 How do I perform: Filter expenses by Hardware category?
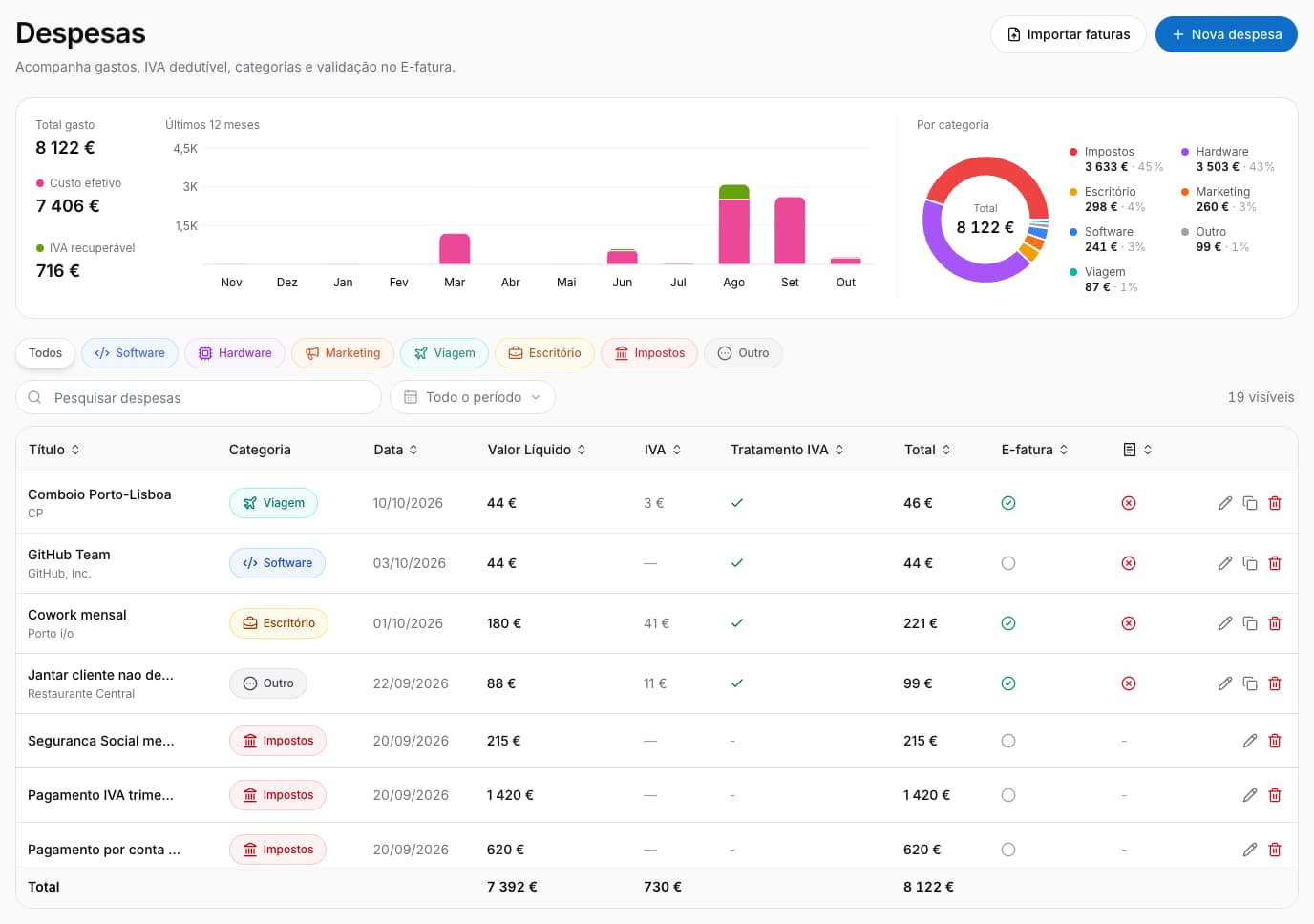click(235, 353)
